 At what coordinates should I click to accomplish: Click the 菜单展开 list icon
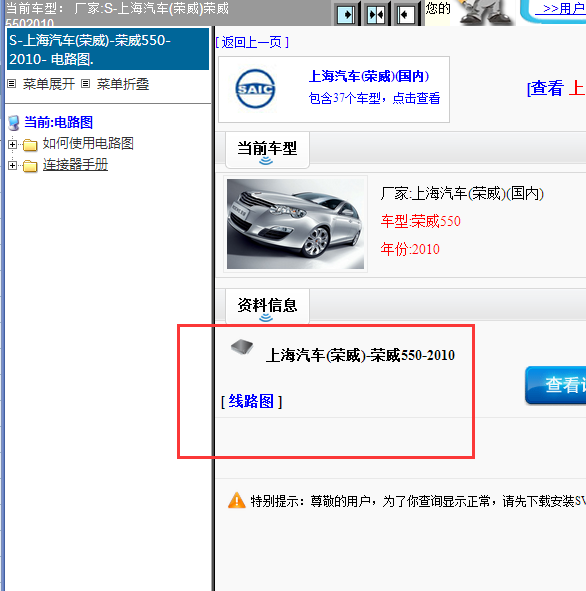click(x=12, y=84)
